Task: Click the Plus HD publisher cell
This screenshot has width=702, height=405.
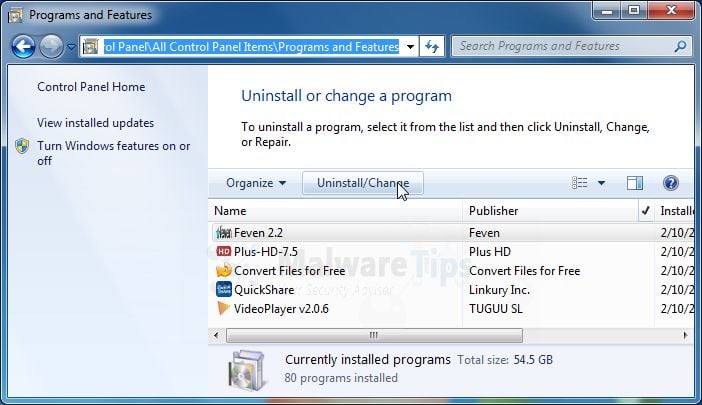Action: tap(490, 252)
